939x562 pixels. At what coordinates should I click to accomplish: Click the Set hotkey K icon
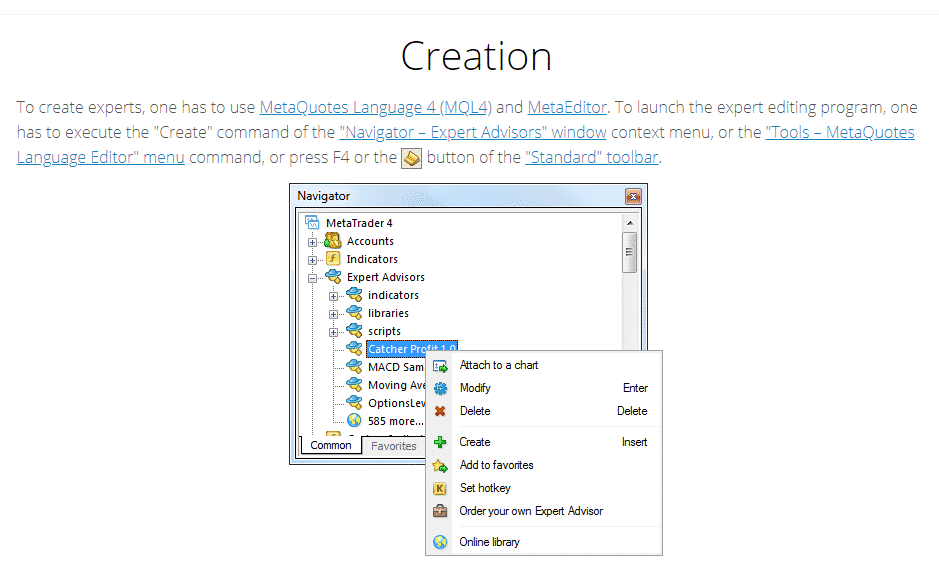coord(440,488)
